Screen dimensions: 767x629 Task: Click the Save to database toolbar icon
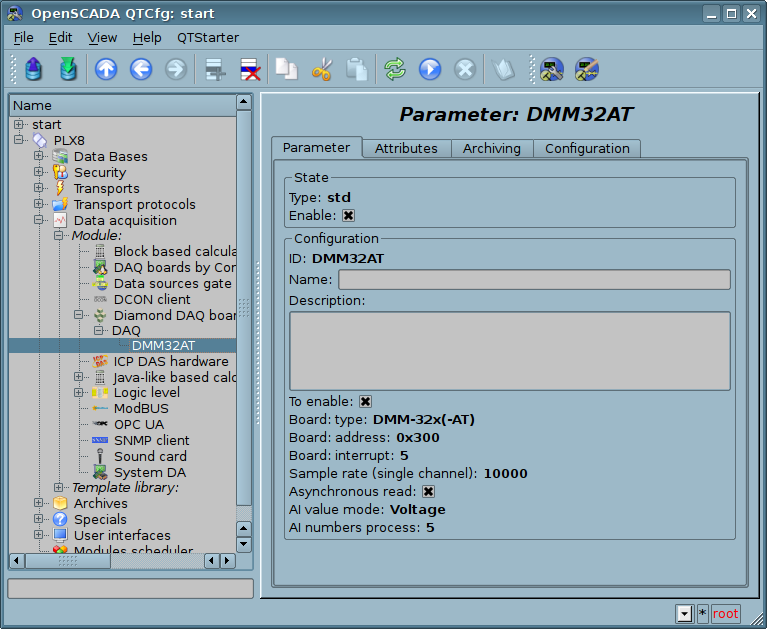68,69
